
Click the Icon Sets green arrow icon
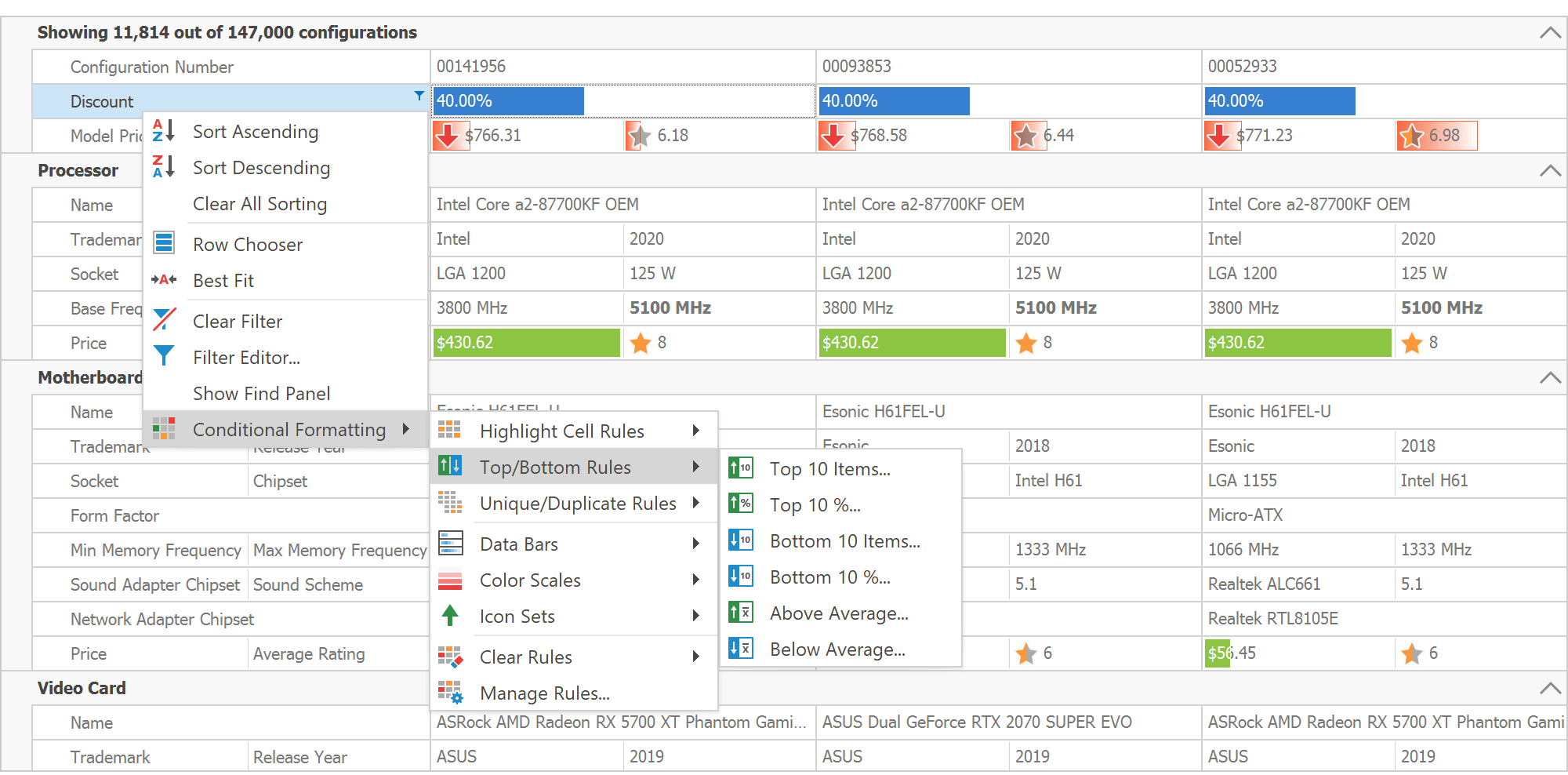449,616
